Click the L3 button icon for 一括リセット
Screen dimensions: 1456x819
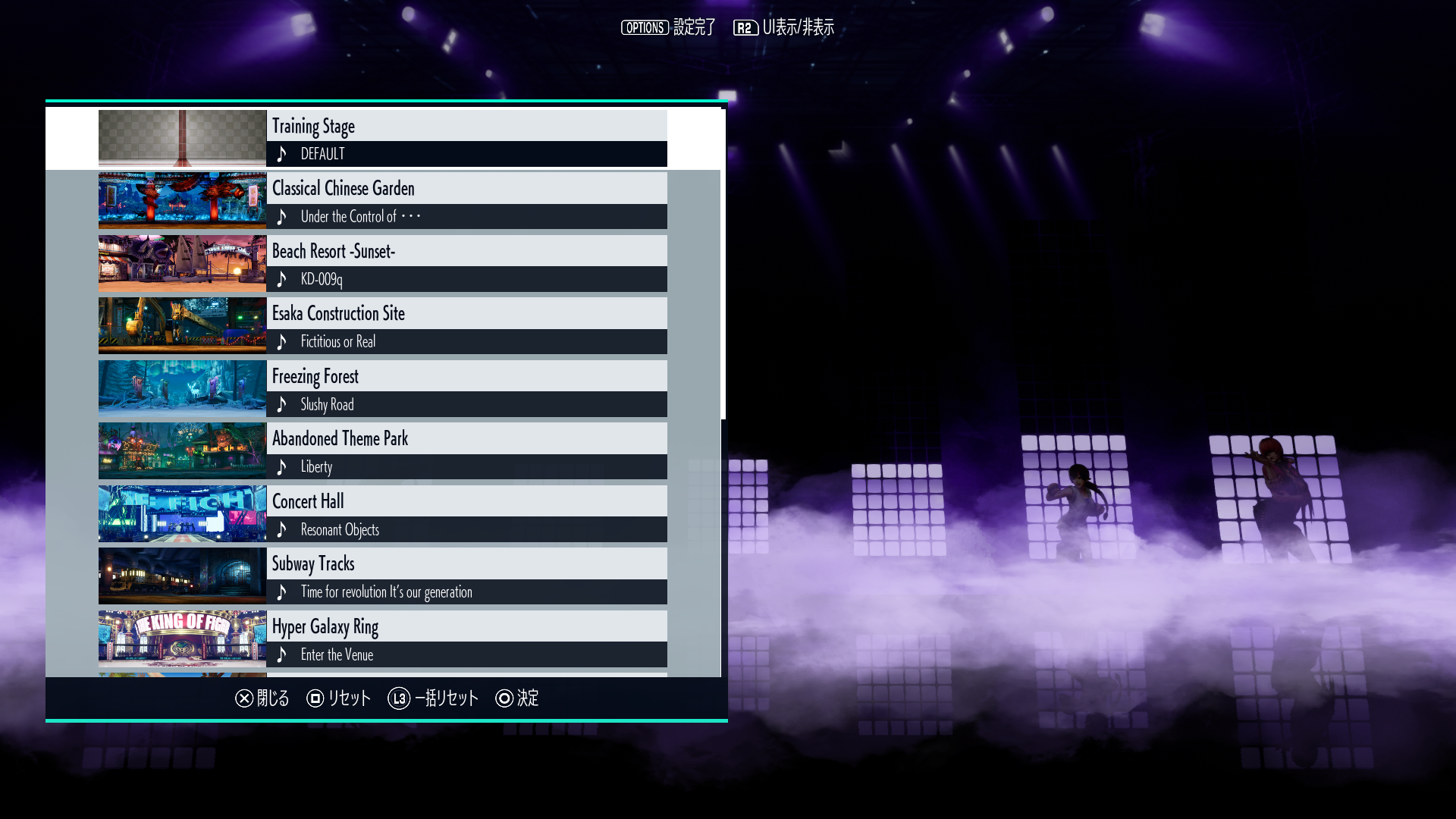(x=399, y=698)
